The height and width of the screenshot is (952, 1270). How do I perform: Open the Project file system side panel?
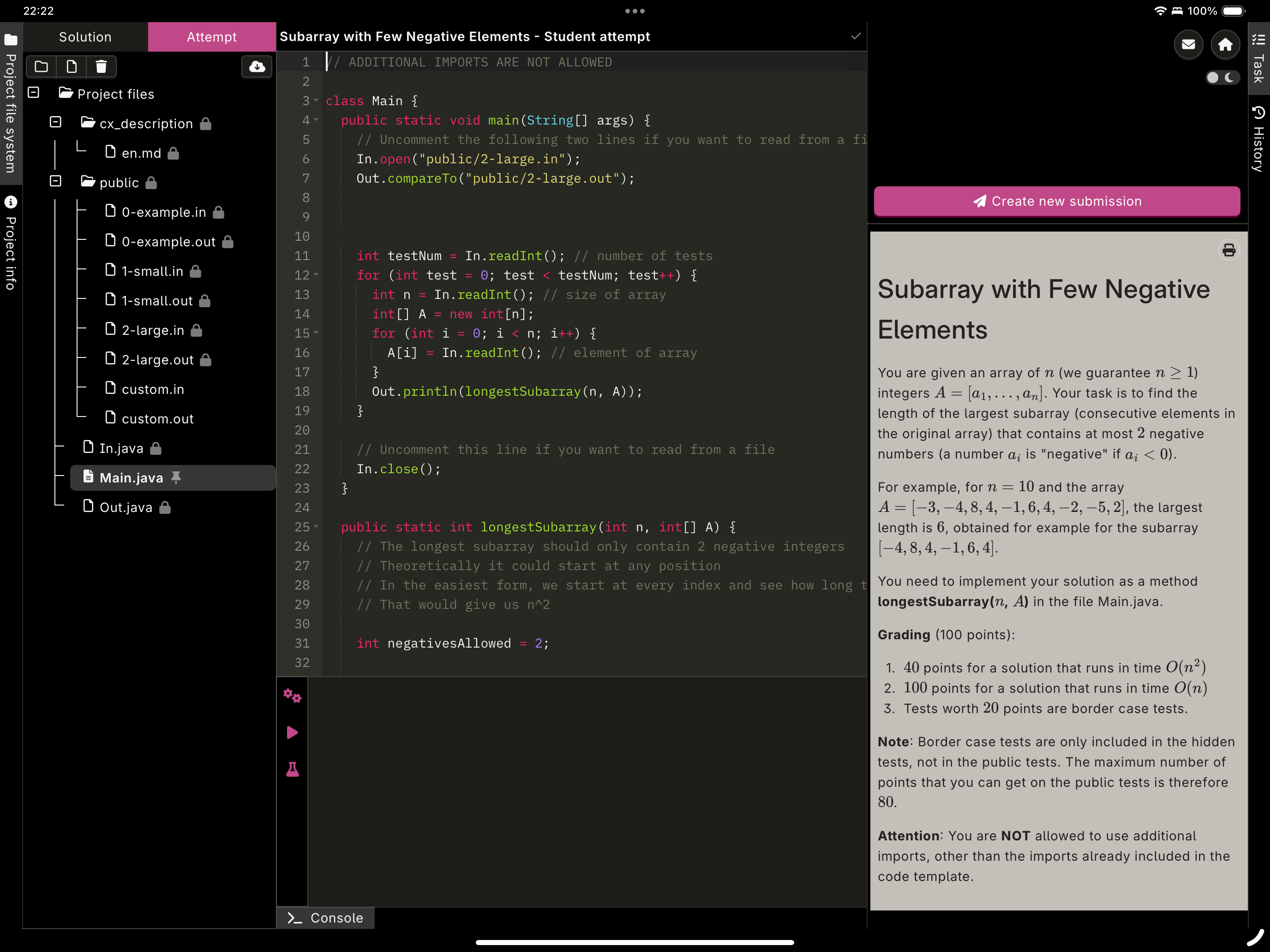pos(11,103)
